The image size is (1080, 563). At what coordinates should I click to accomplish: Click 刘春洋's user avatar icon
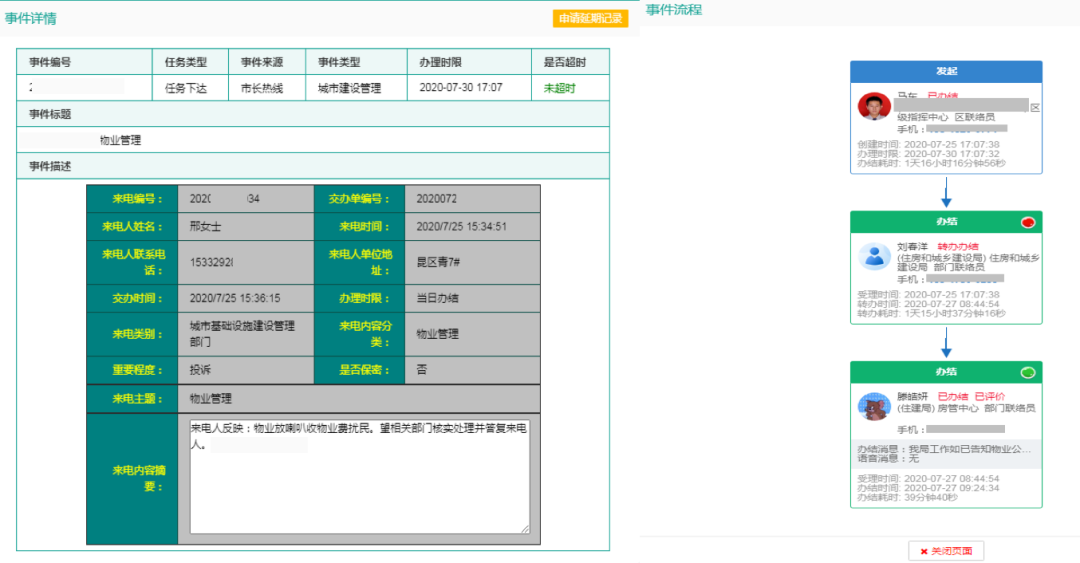point(874,256)
